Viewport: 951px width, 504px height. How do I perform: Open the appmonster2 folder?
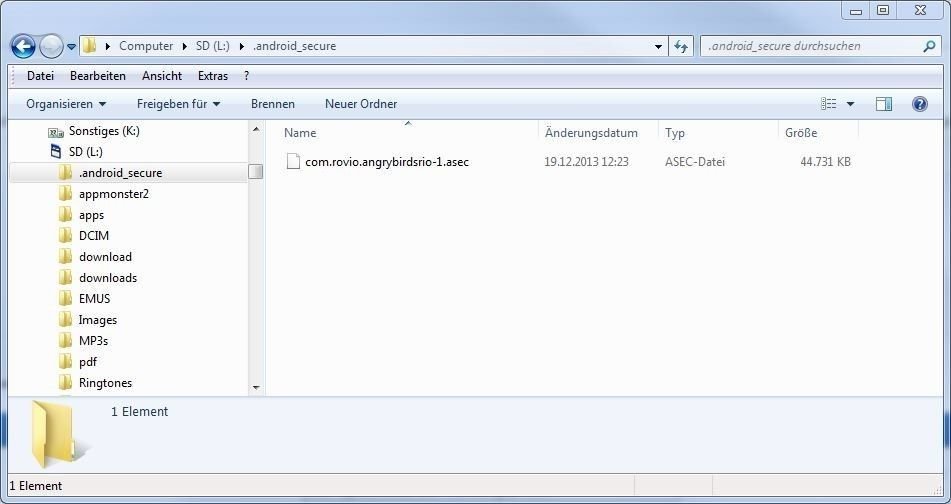tap(113, 194)
